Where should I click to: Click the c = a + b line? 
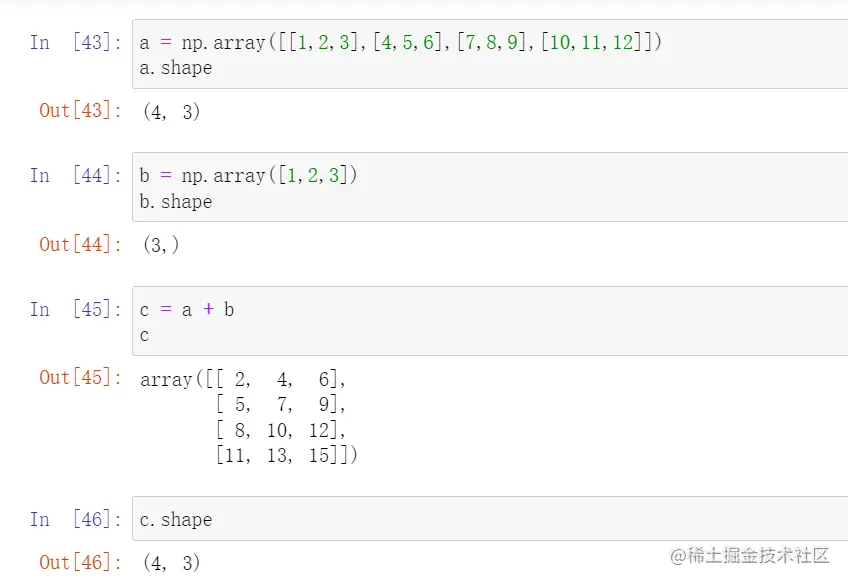point(187,310)
